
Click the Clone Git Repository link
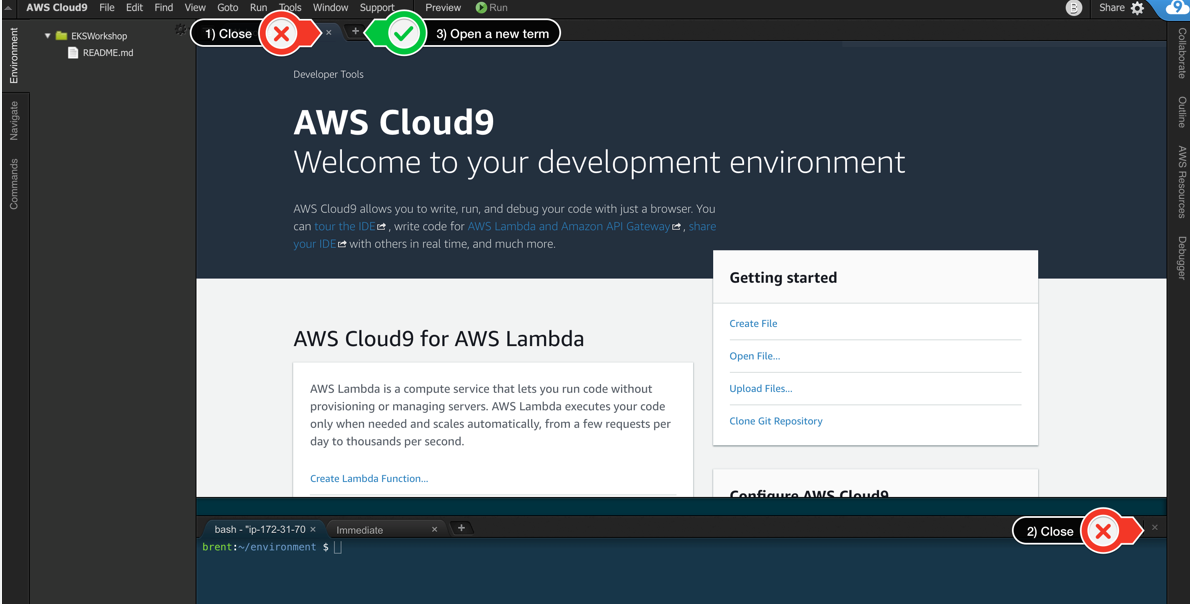pos(776,421)
